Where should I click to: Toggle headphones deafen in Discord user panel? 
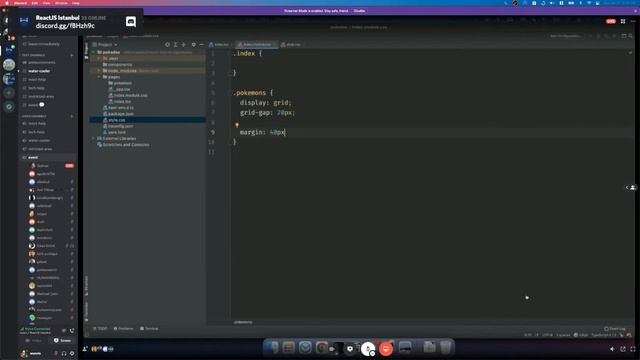[64, 353]
